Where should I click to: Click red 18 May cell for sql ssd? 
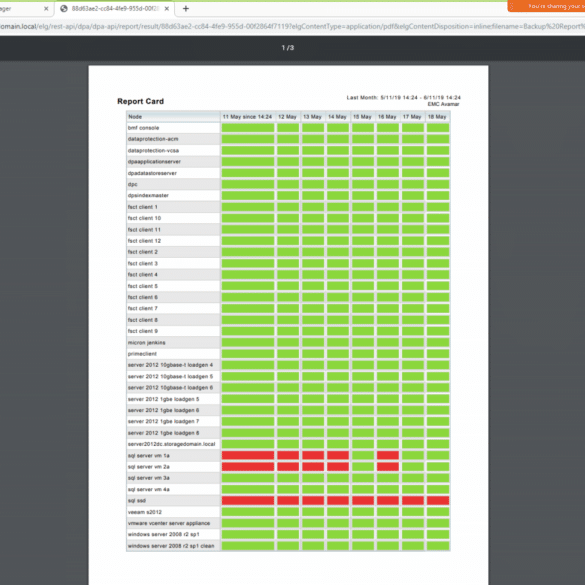tap(438, 500)
